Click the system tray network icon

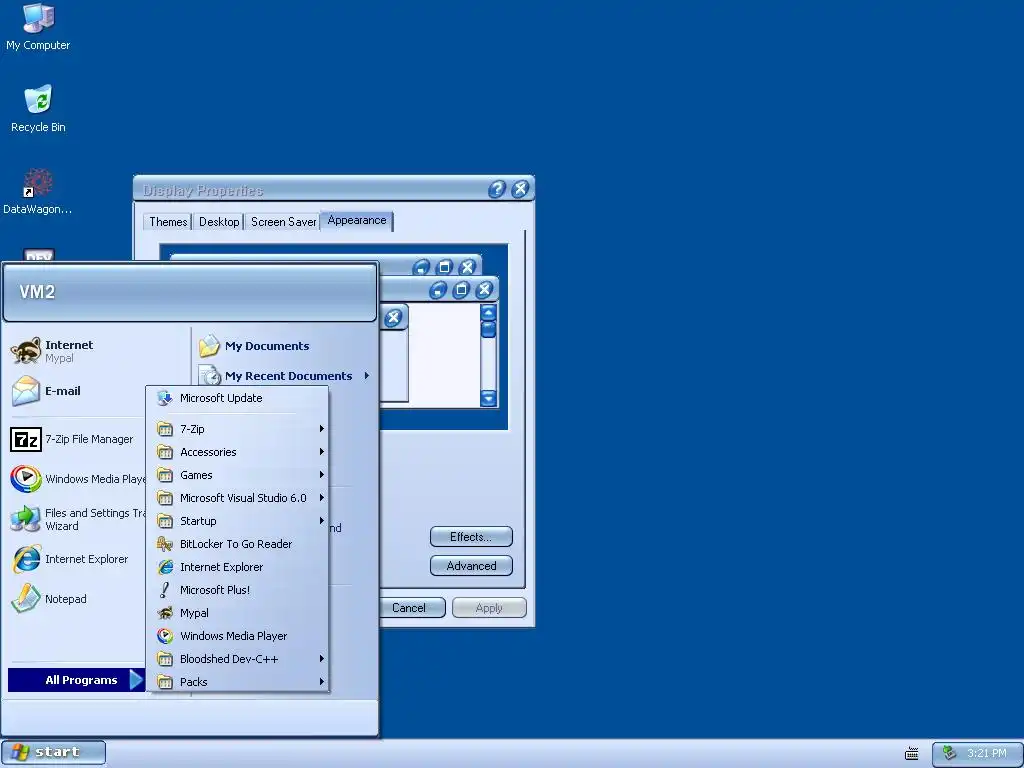pyautogui.click(x=950, y=753)
